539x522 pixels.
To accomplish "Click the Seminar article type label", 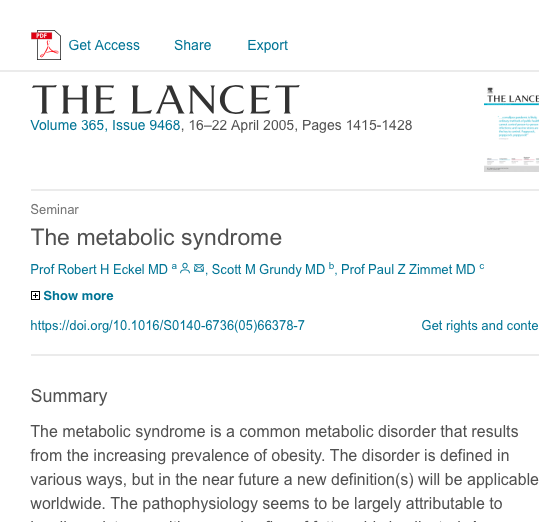I will (x=55, y=210).
